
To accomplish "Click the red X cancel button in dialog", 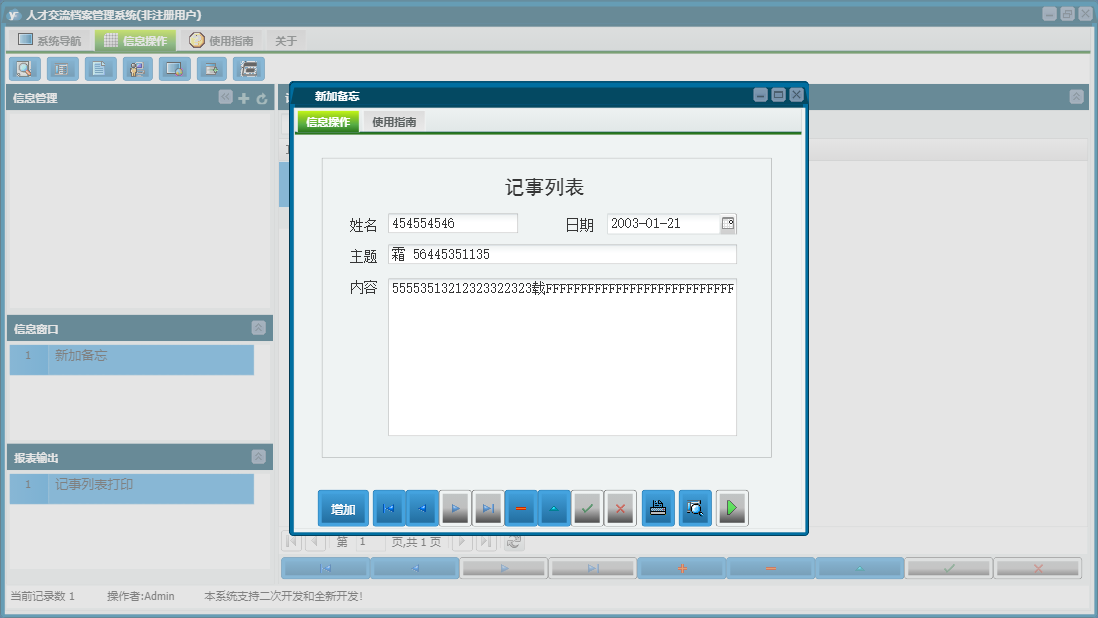I will [x=620, y=509].
